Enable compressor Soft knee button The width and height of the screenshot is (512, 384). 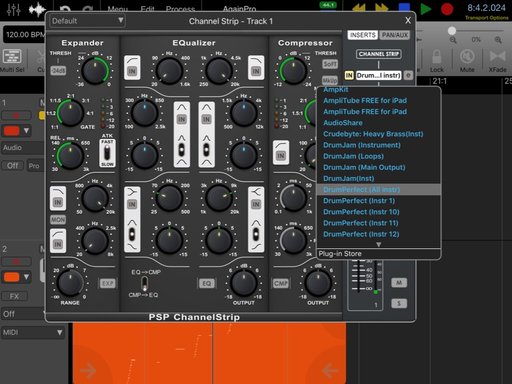tap(329, 64)
